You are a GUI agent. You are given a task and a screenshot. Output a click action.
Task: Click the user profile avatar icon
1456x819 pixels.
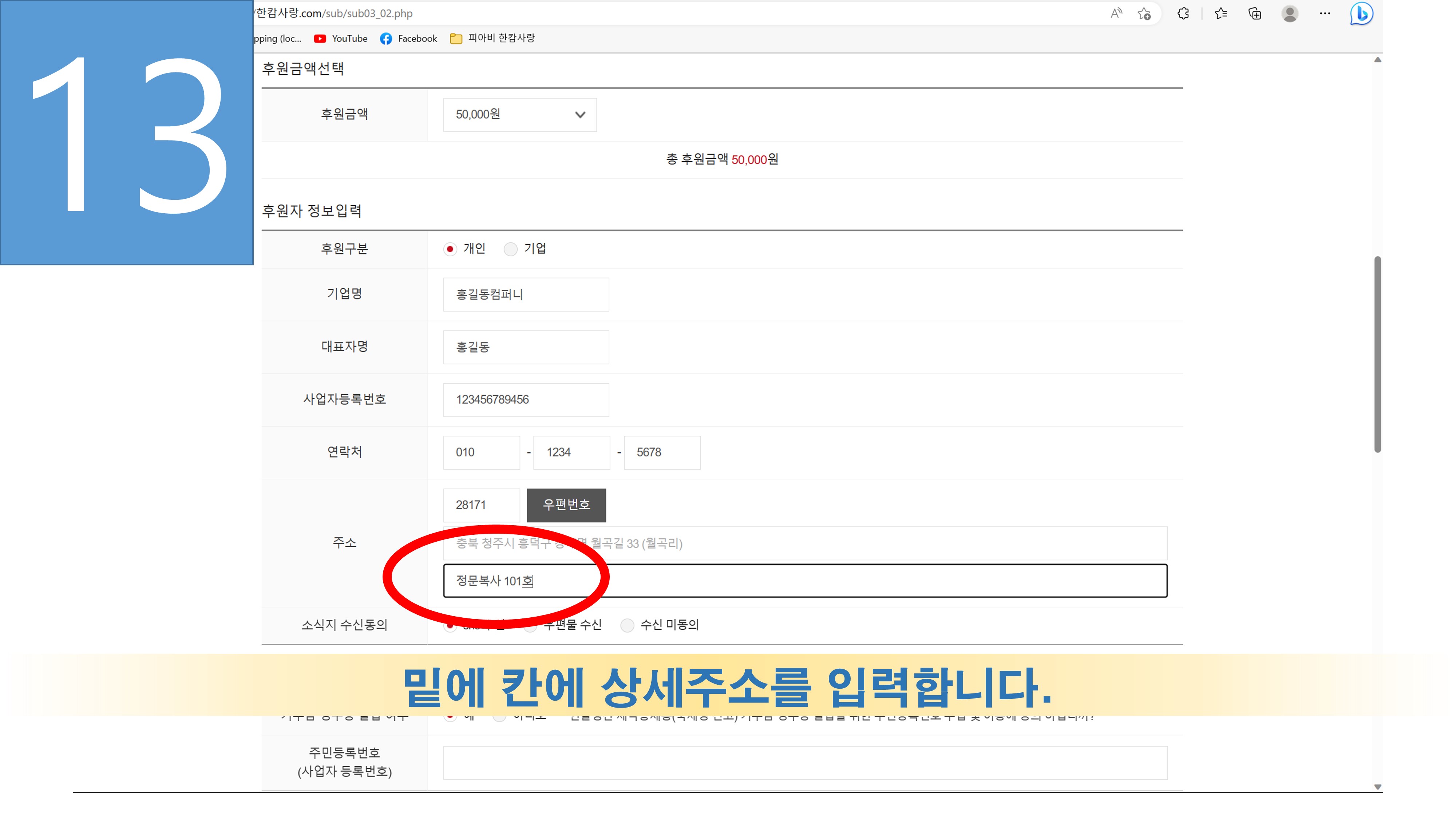pos(1290,13)
